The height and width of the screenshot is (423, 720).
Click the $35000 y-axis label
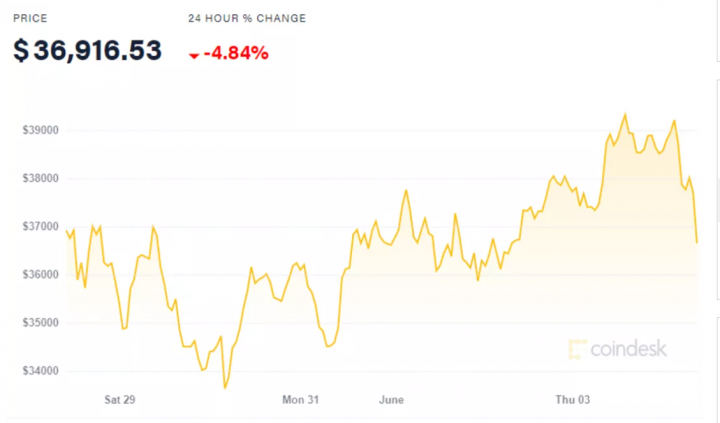41,323
